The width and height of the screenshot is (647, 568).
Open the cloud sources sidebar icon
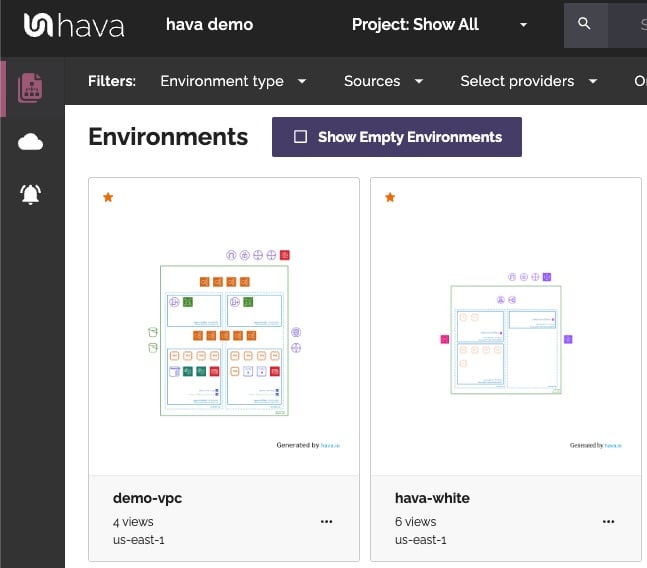click(x=31, y=142)
